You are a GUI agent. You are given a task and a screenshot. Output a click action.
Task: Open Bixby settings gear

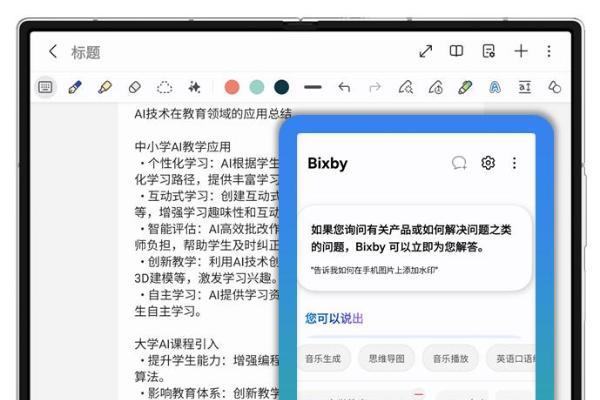[488, 163]
